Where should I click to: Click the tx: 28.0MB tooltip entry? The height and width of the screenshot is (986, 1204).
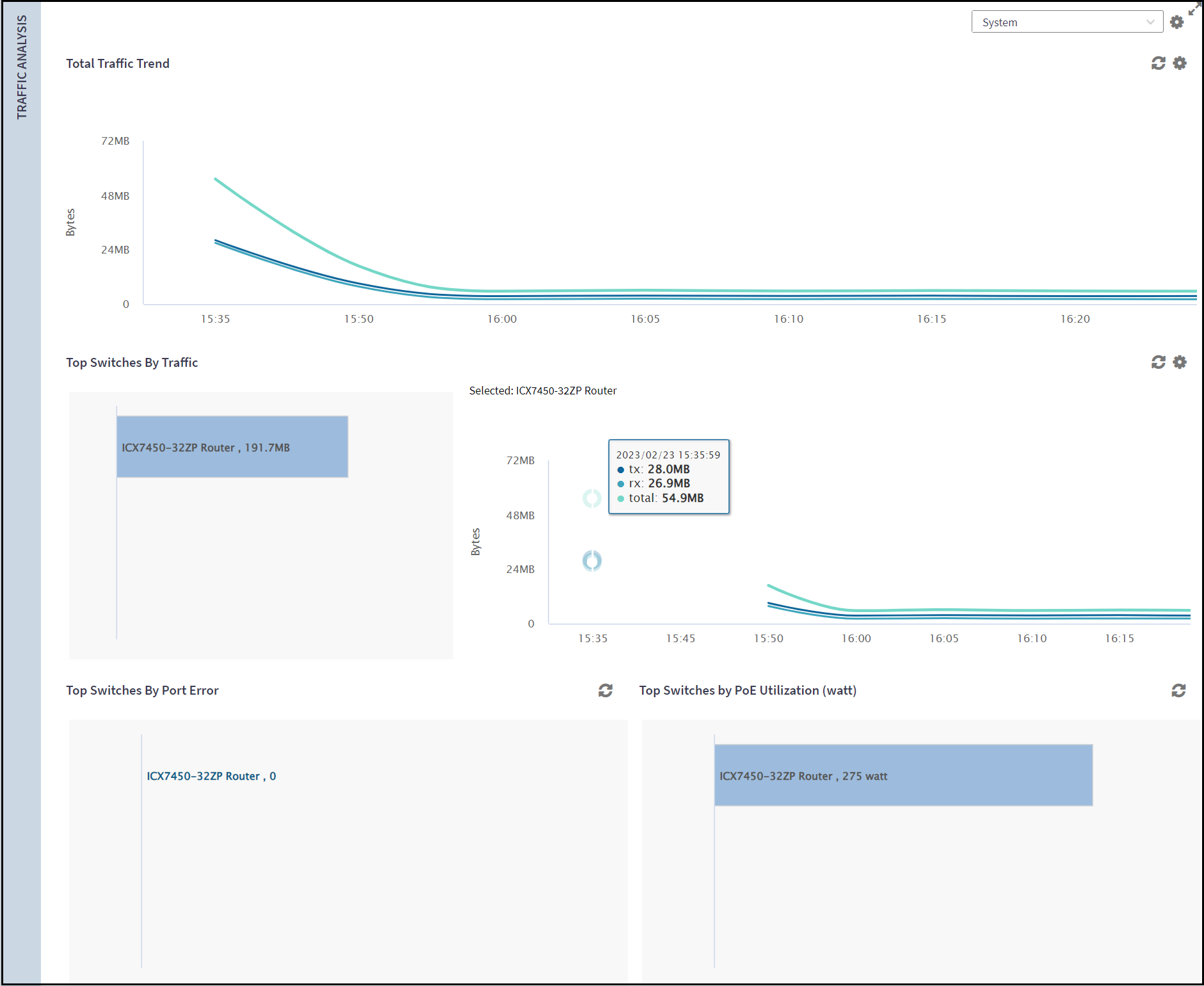click(x=654, y=469)
